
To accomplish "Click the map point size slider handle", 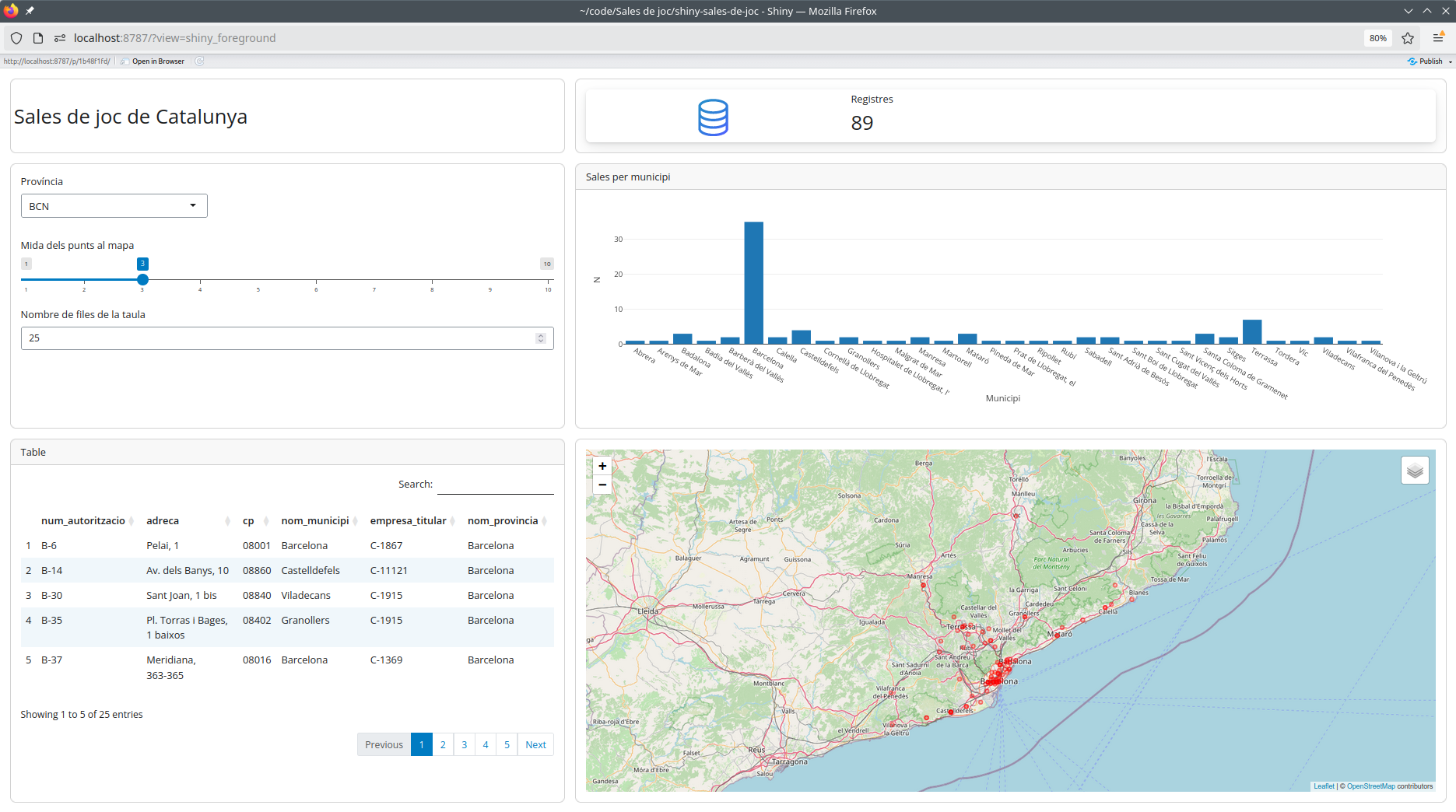I will (142, 279).
